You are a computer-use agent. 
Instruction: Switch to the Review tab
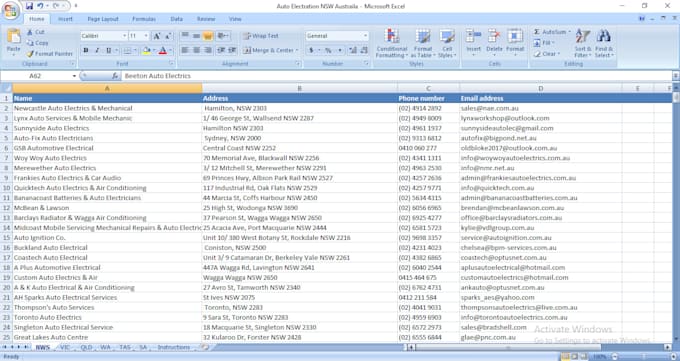pyautogui.click(x=206, y=19)
